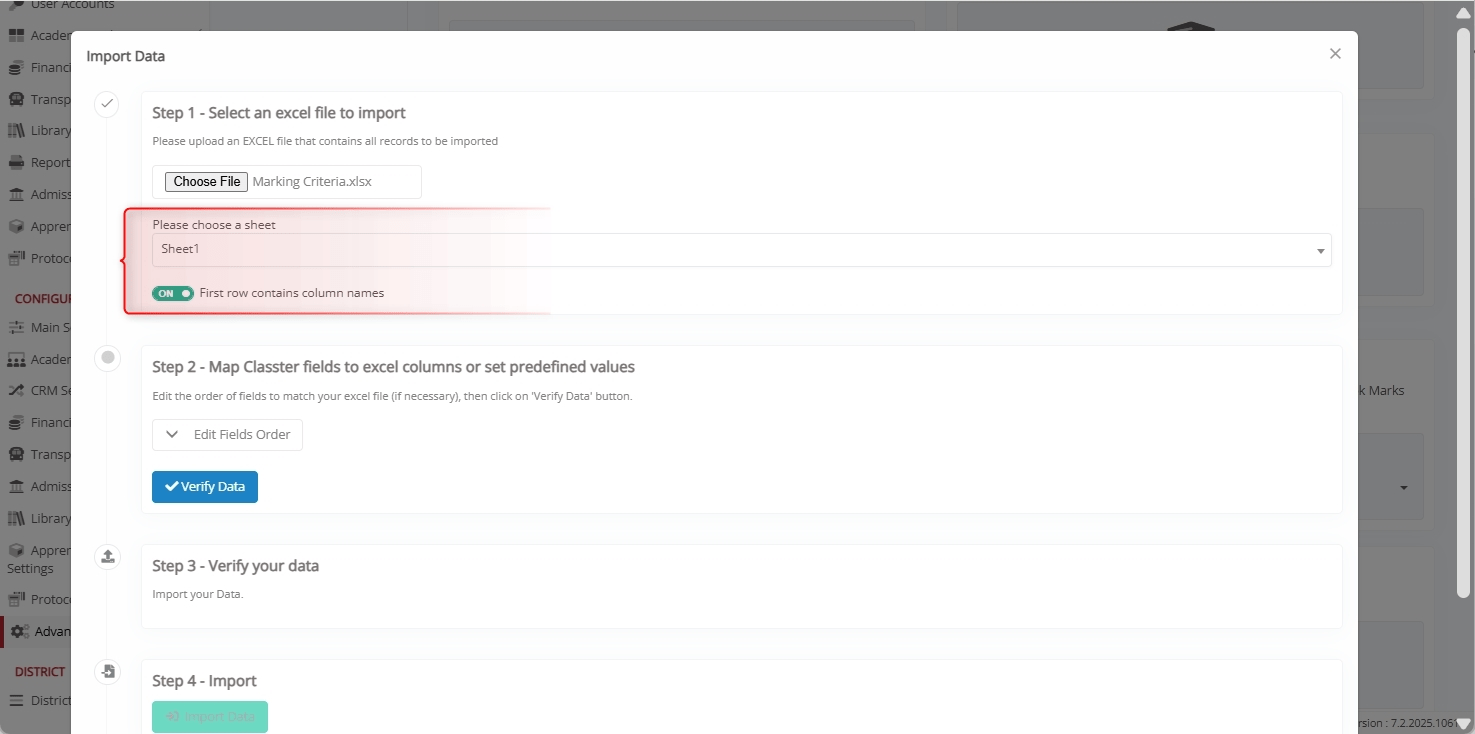The image size is (1475, 734).
Task: Click the Step 2 grey circle indicator
Action: click(107, 358)
